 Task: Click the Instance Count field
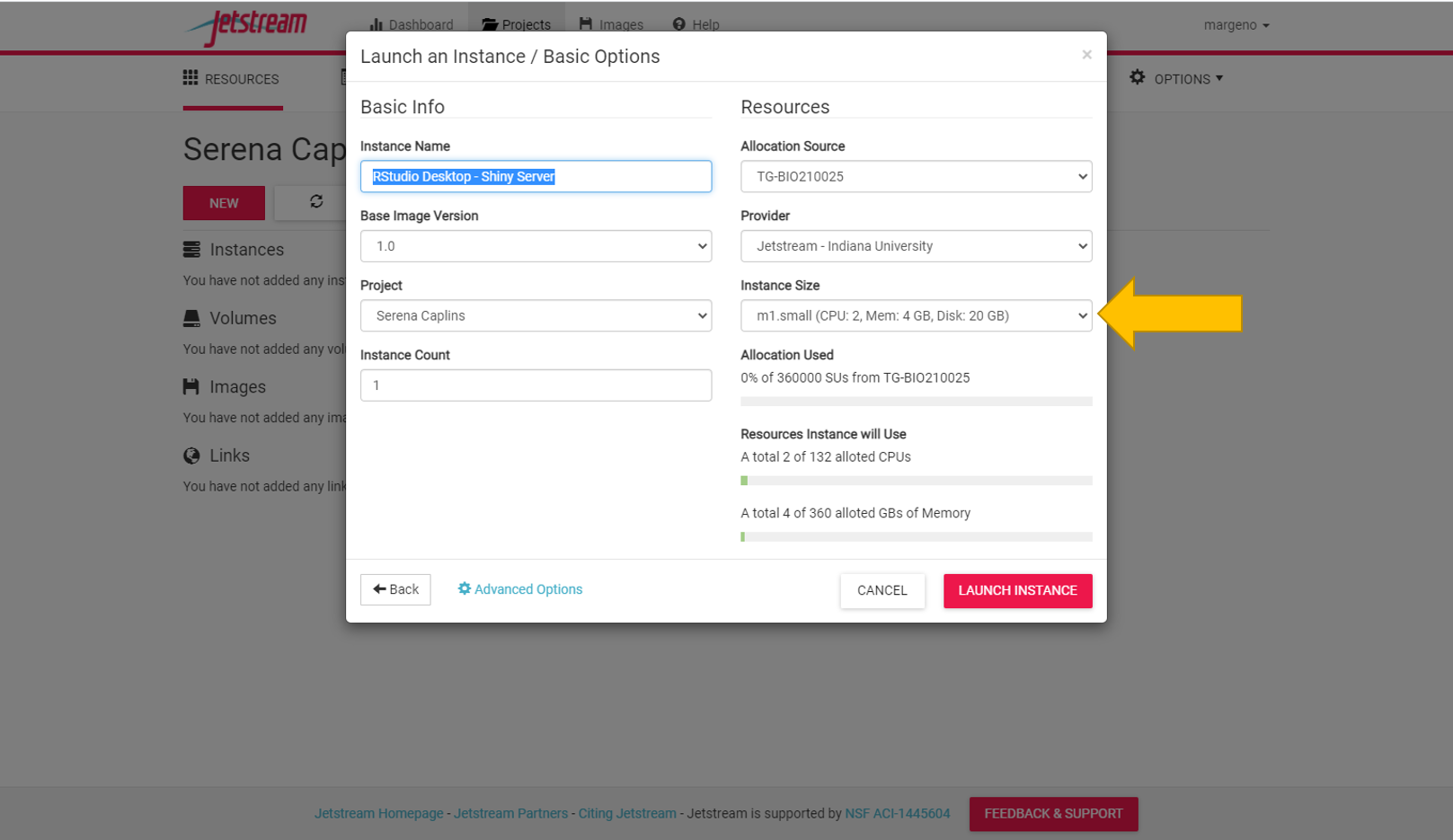pos(536,385)
